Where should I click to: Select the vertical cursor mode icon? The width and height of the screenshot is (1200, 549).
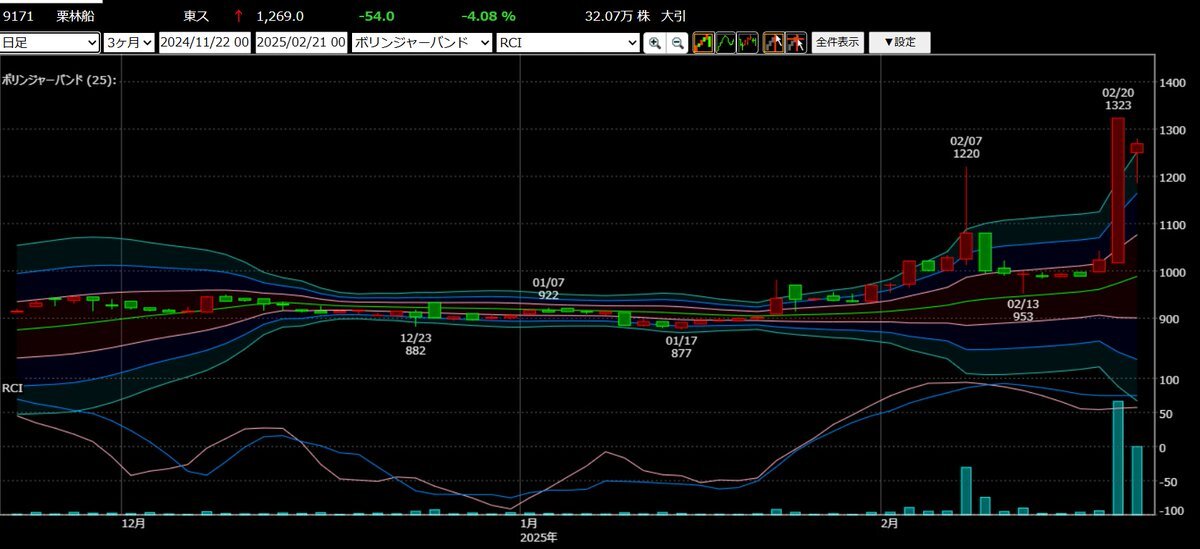point(774,43)
